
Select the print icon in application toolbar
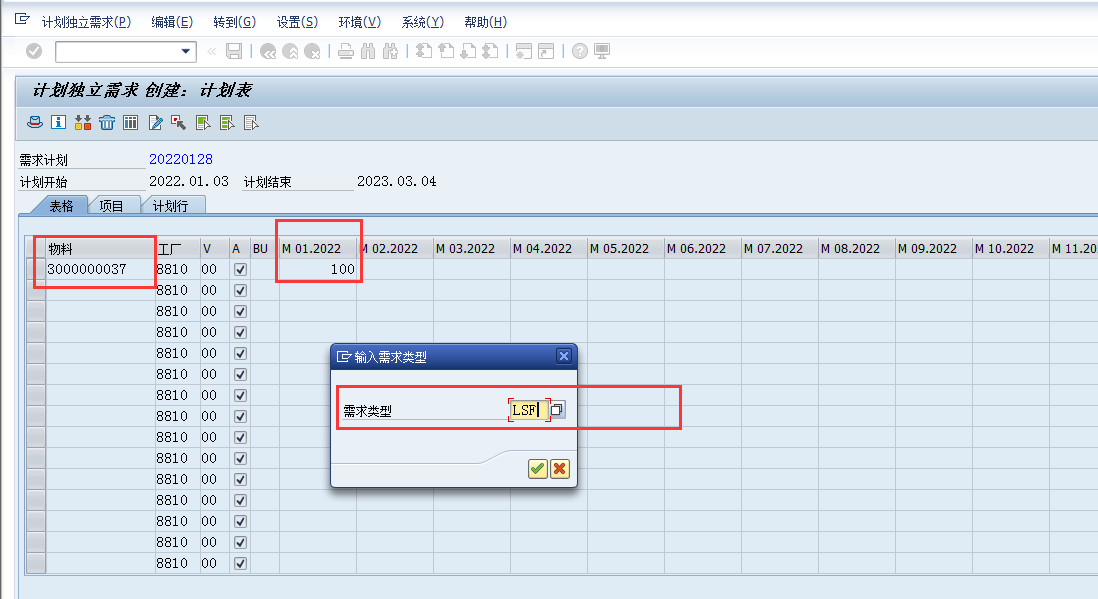click(33, 122)
